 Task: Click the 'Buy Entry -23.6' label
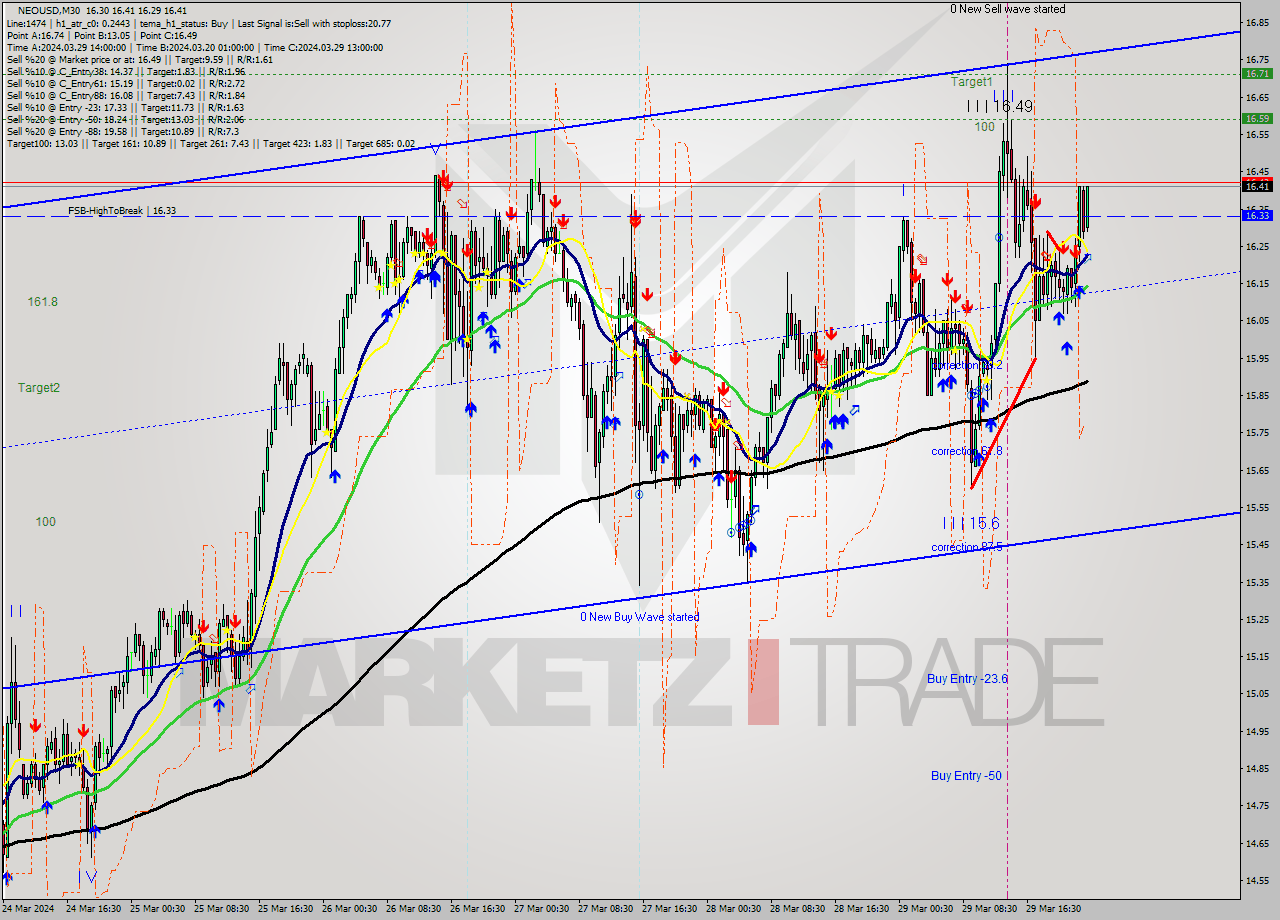click(x=967, y=679)
